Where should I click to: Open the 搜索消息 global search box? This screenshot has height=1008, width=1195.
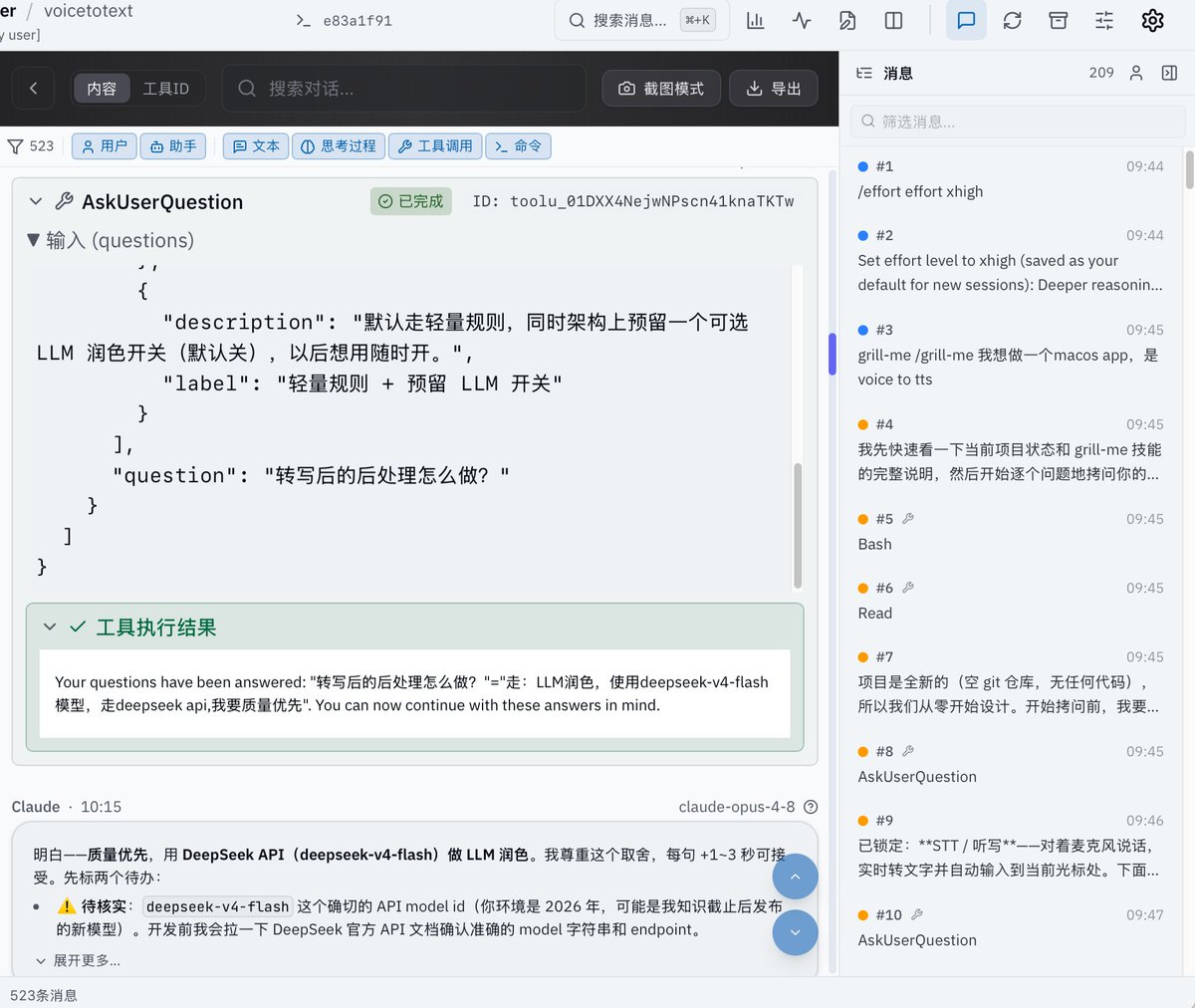pyautogui.click(x=641, y=20)
